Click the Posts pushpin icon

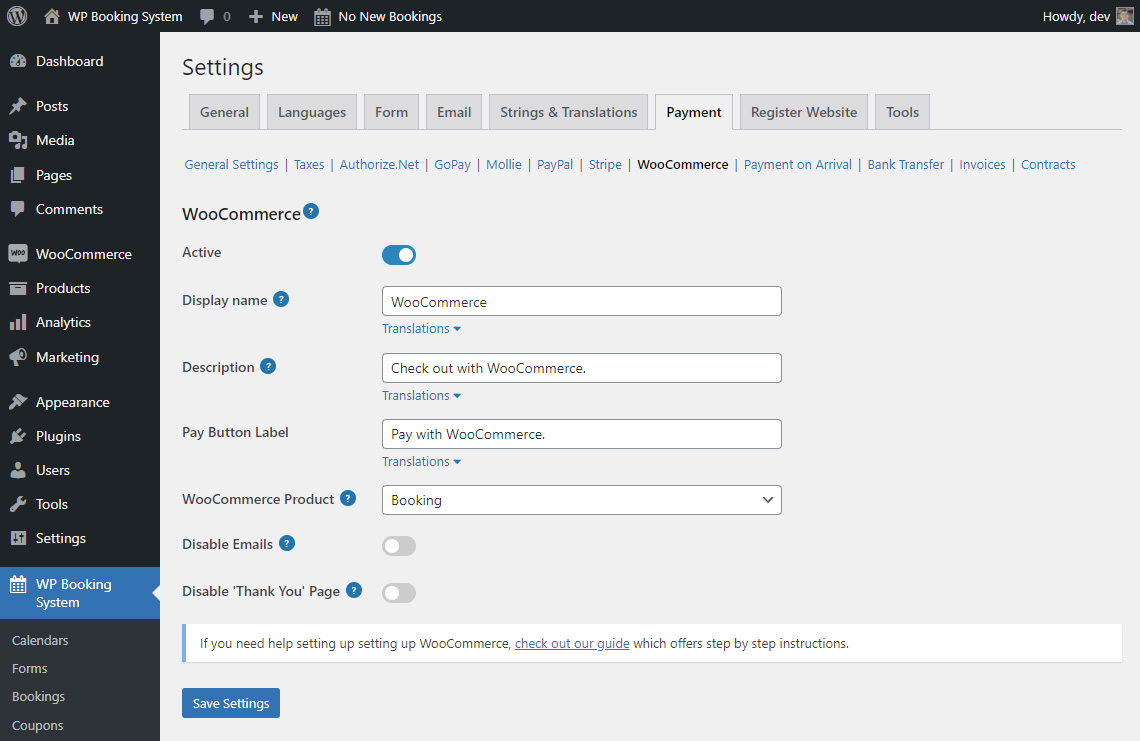point(18,106)
